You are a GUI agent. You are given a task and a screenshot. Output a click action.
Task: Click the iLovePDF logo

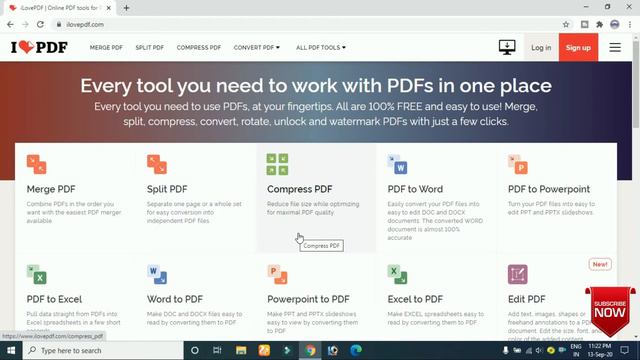point(39,47)
